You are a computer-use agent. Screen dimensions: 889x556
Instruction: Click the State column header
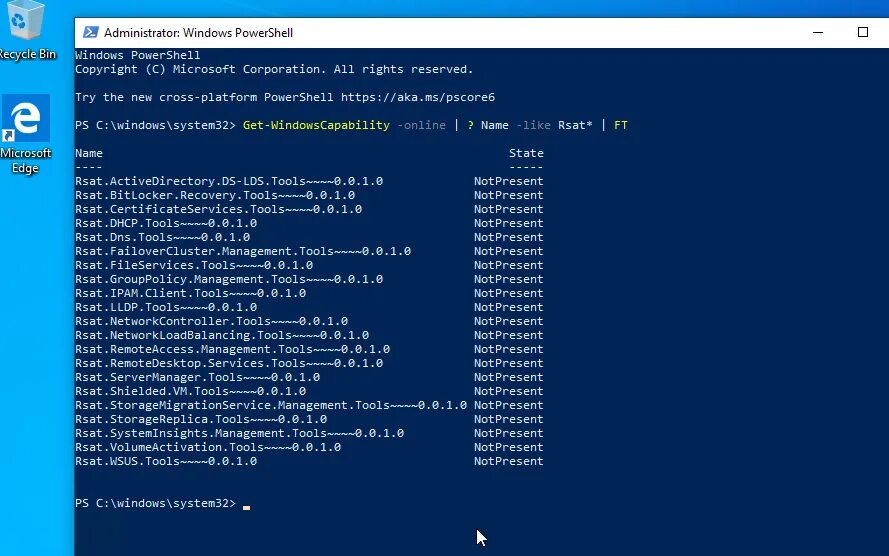tap(526, 153)
